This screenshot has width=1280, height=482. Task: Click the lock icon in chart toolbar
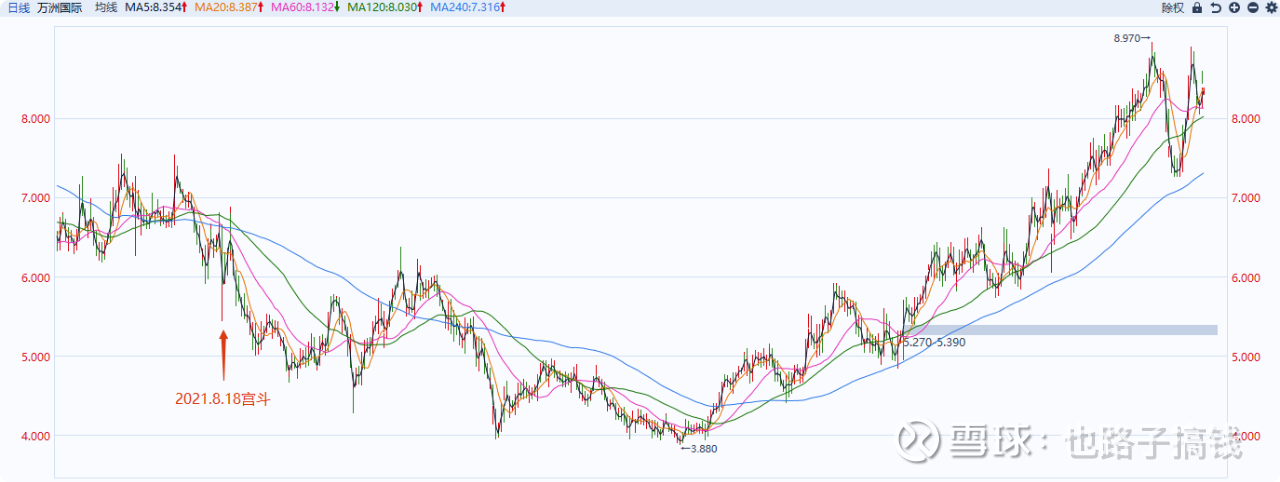coord(1197,7)
